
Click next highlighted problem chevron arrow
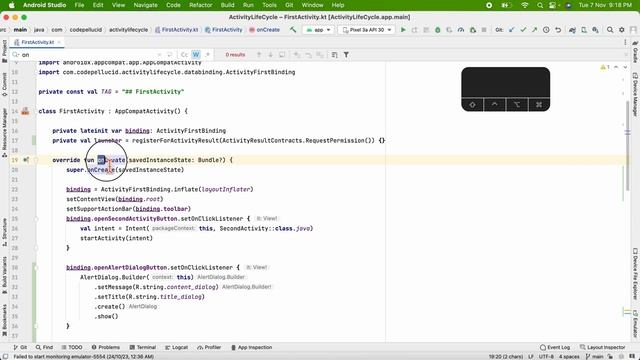625,67
